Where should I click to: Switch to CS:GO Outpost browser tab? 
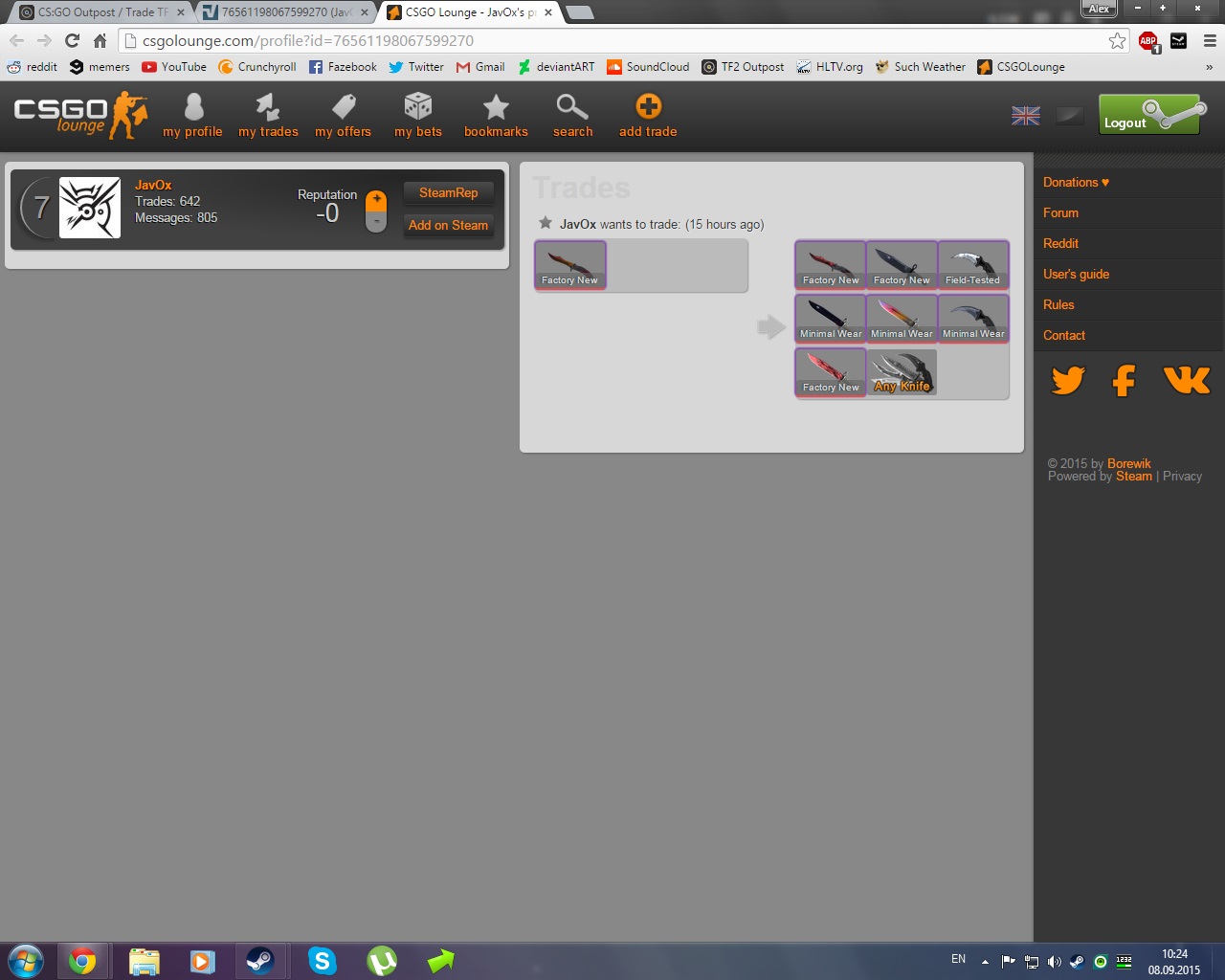click(100, 12)
